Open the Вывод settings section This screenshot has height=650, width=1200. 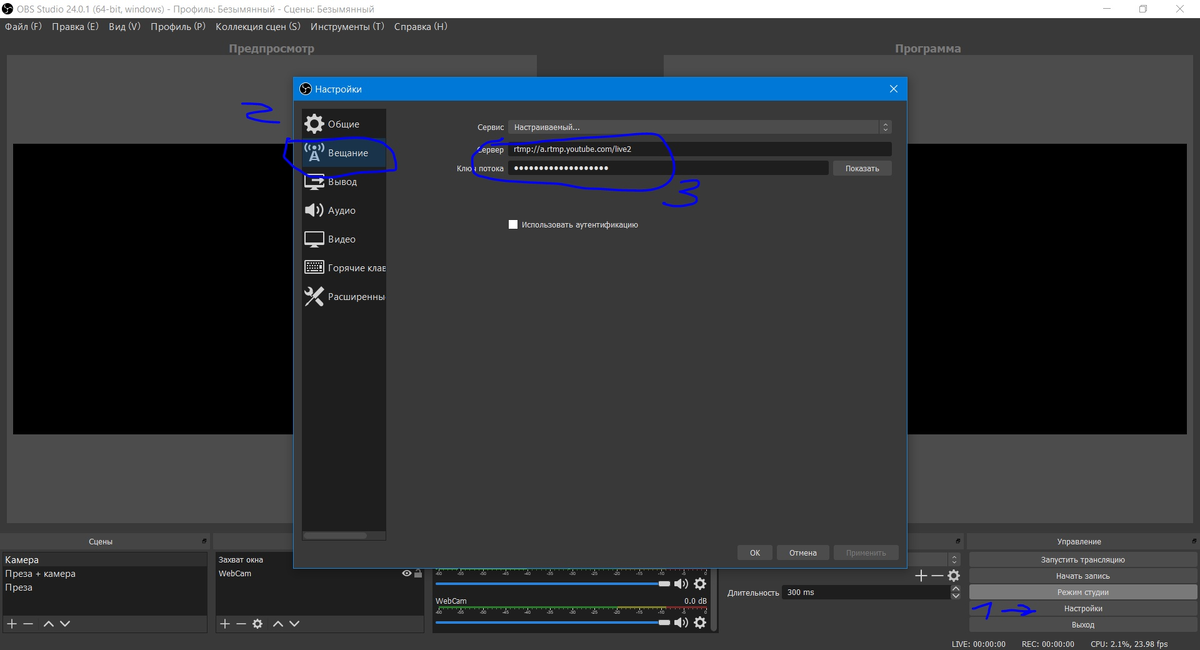coord(344,182)
